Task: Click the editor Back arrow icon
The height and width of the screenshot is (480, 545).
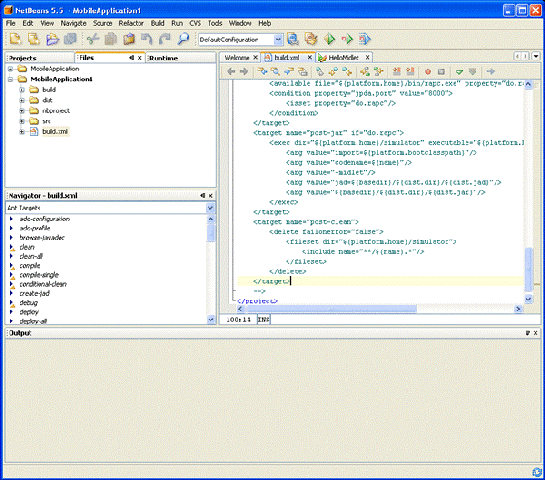Action: click(x=231, y=72)
